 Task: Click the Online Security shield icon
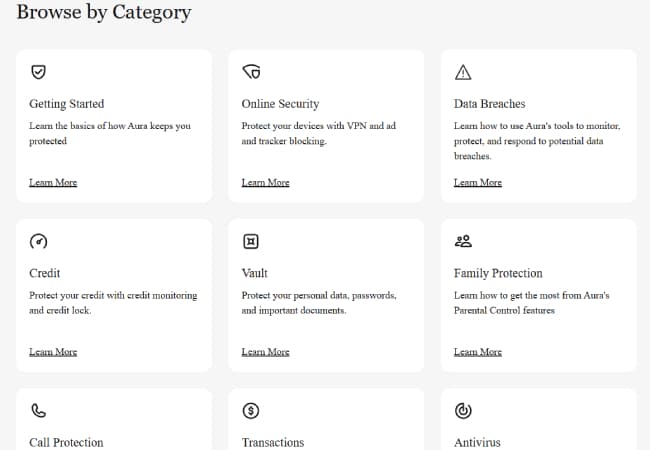[251, 72]
